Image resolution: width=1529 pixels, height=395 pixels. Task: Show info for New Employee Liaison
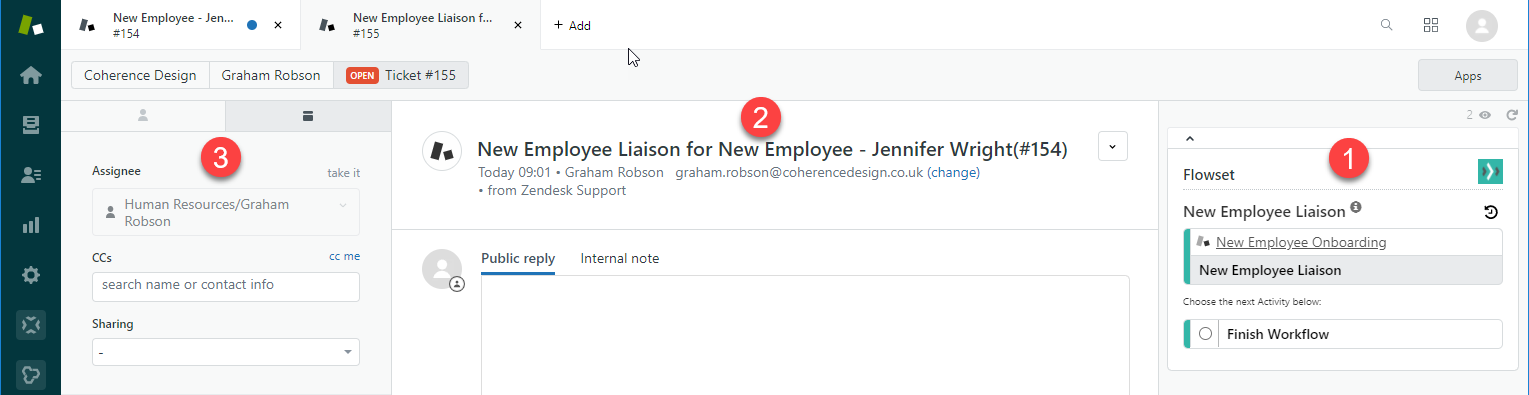1356,208
